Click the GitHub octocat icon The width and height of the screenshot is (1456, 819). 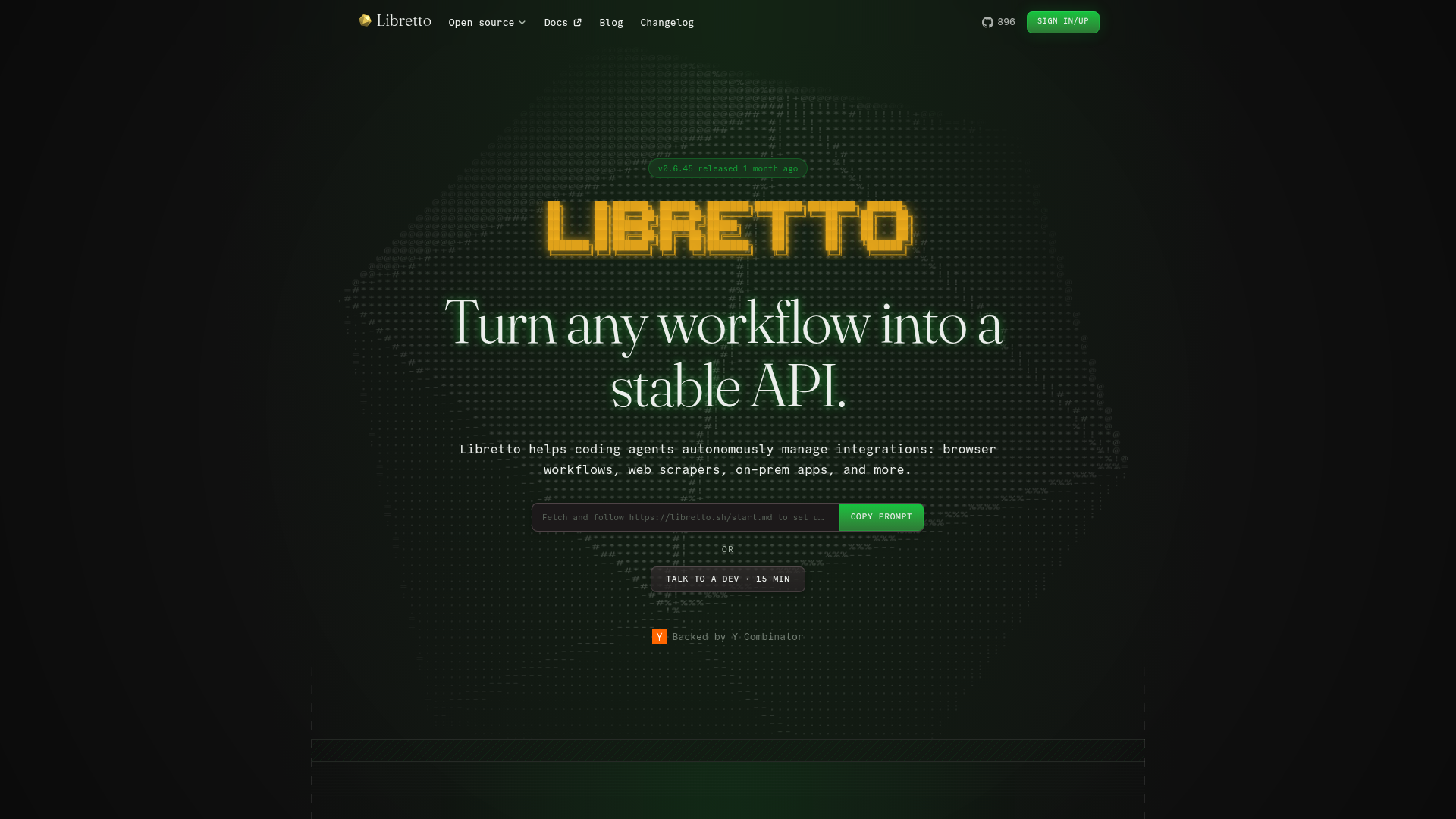click(987, 23)
